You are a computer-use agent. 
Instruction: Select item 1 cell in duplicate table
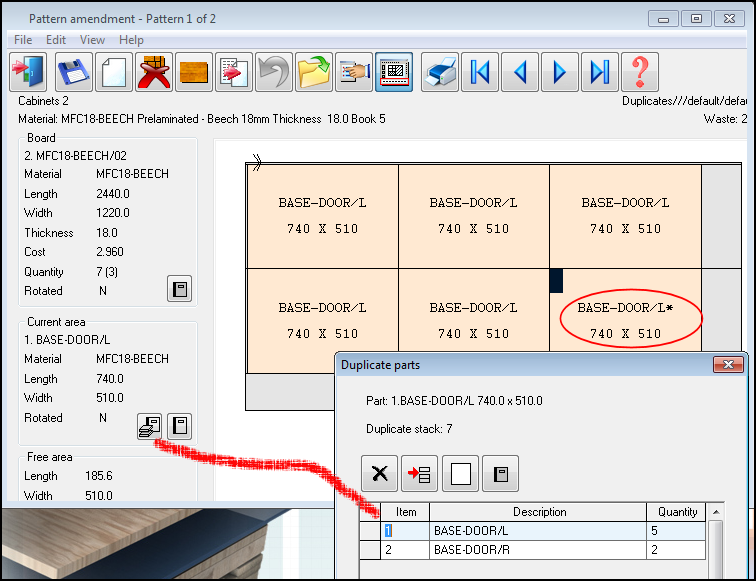405,531
